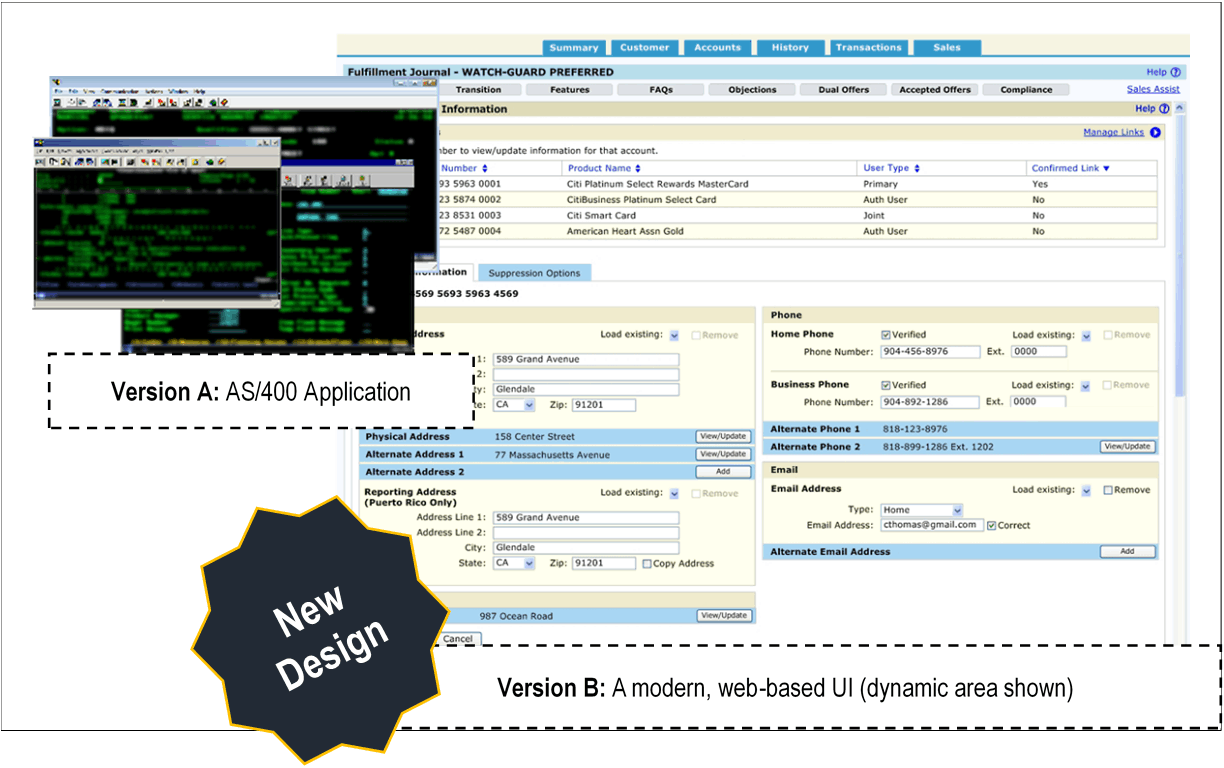Click Reporting Address Line 2 empty field
1224x768 pixels.
click(x=586, y=533)
